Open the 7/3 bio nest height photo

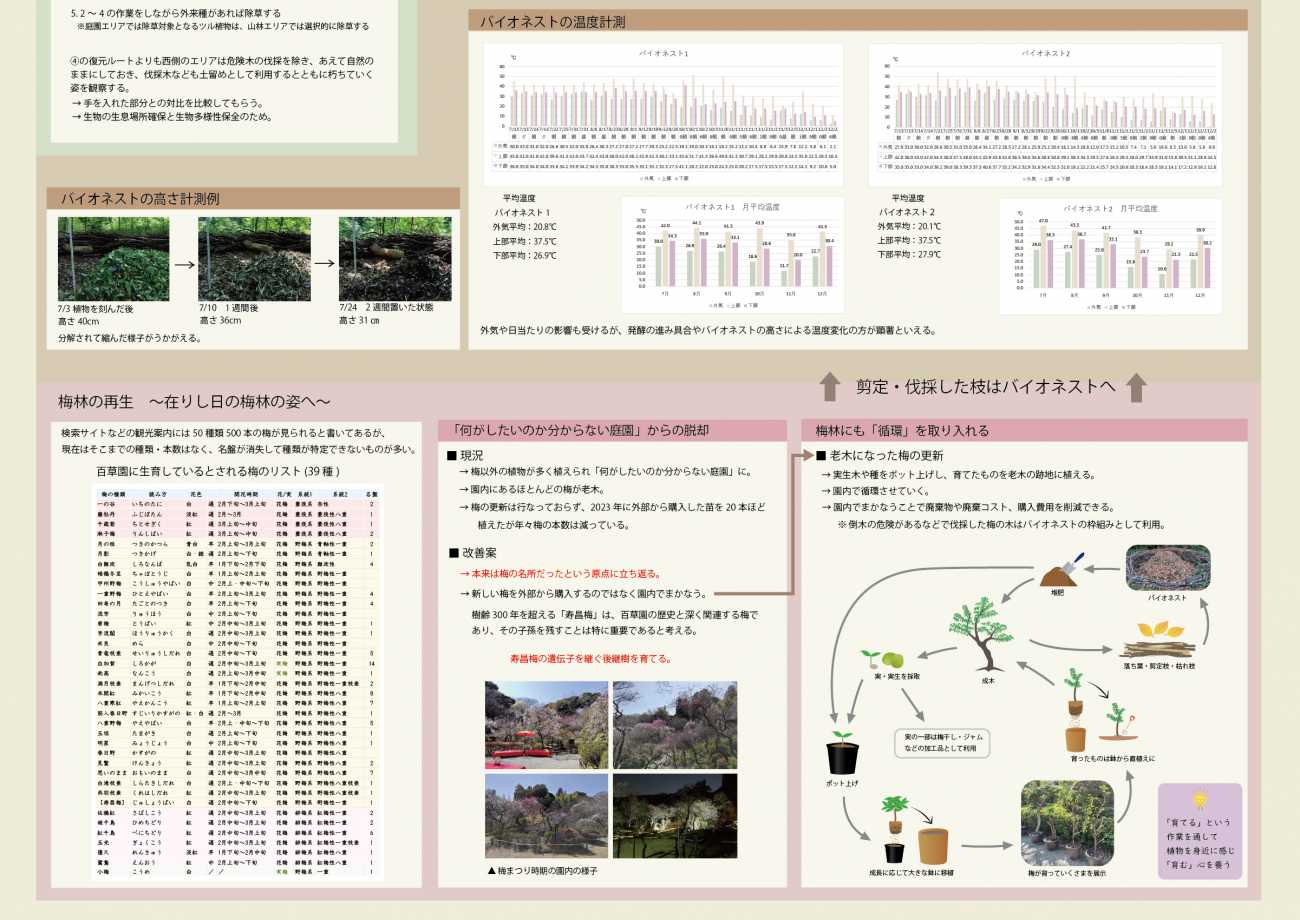[100, 259]
